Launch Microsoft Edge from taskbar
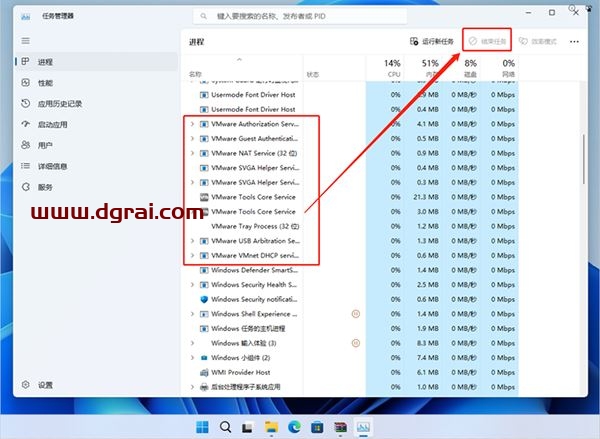This screenshot has width=600, height=439. coord(294,426)
